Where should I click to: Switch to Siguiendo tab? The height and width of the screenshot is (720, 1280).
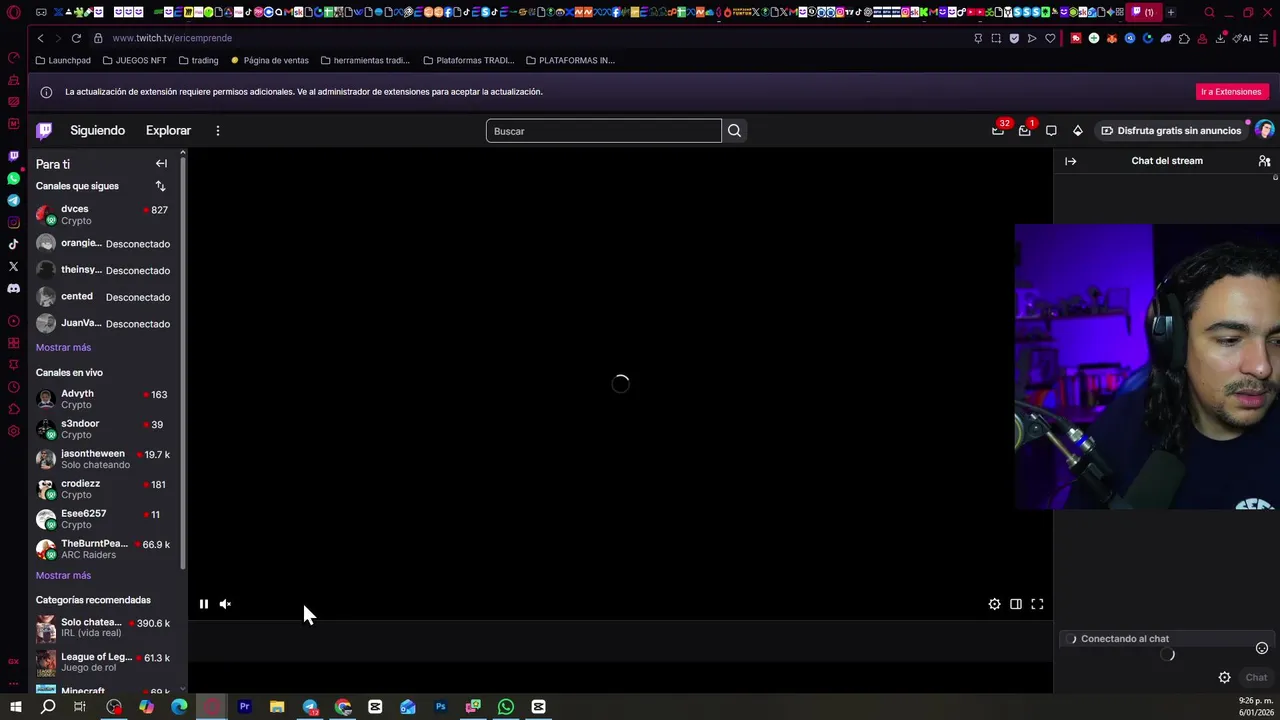click(x=97, y=131)
